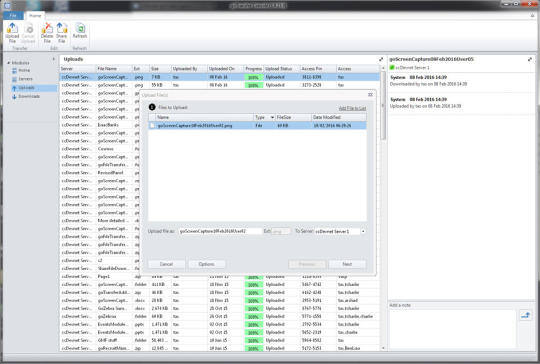540x364 pixels.
Task: Sort Uploads by File Name column
Action: tap(114, 69)
